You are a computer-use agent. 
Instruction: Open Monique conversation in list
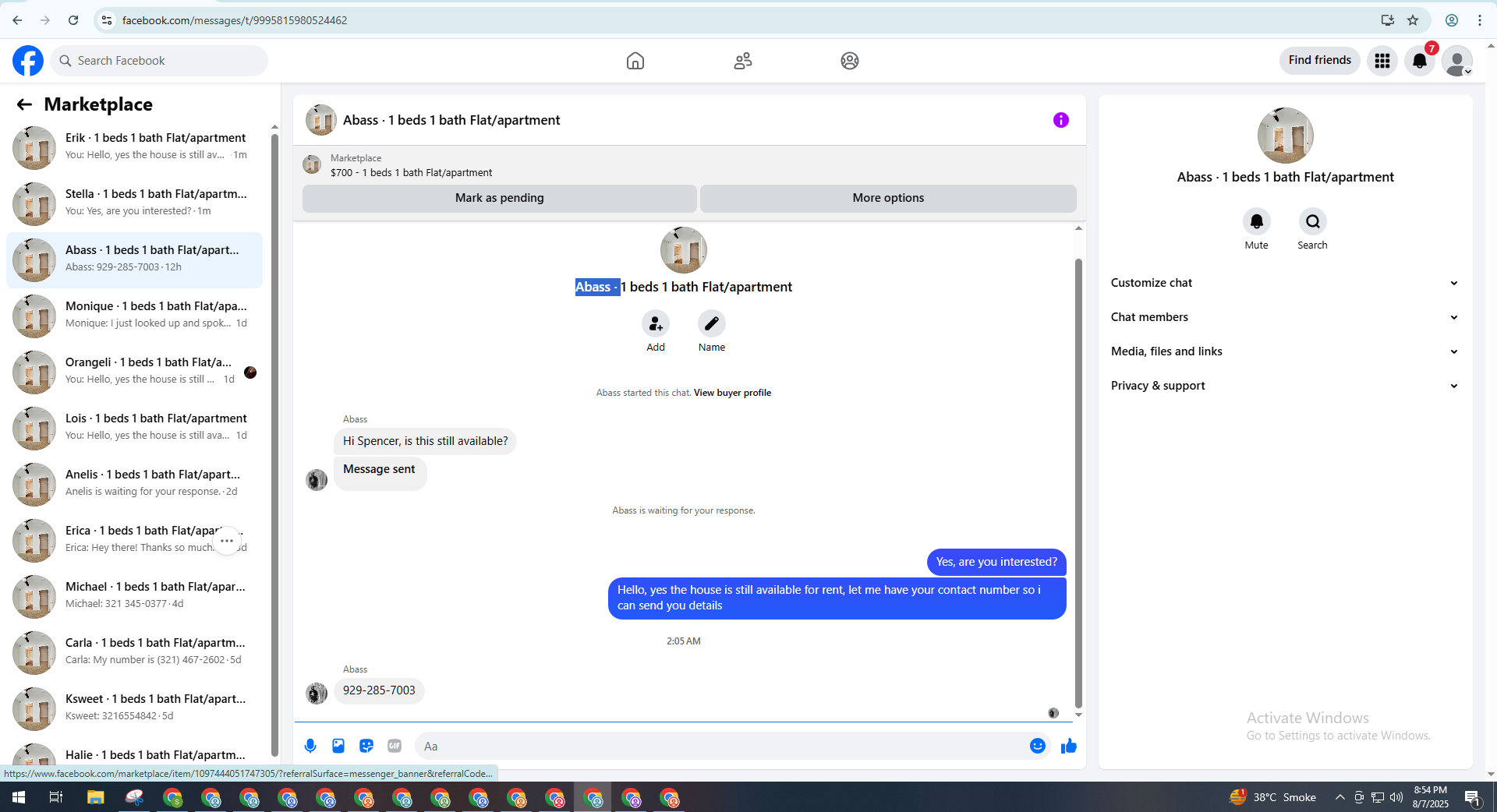135,316
